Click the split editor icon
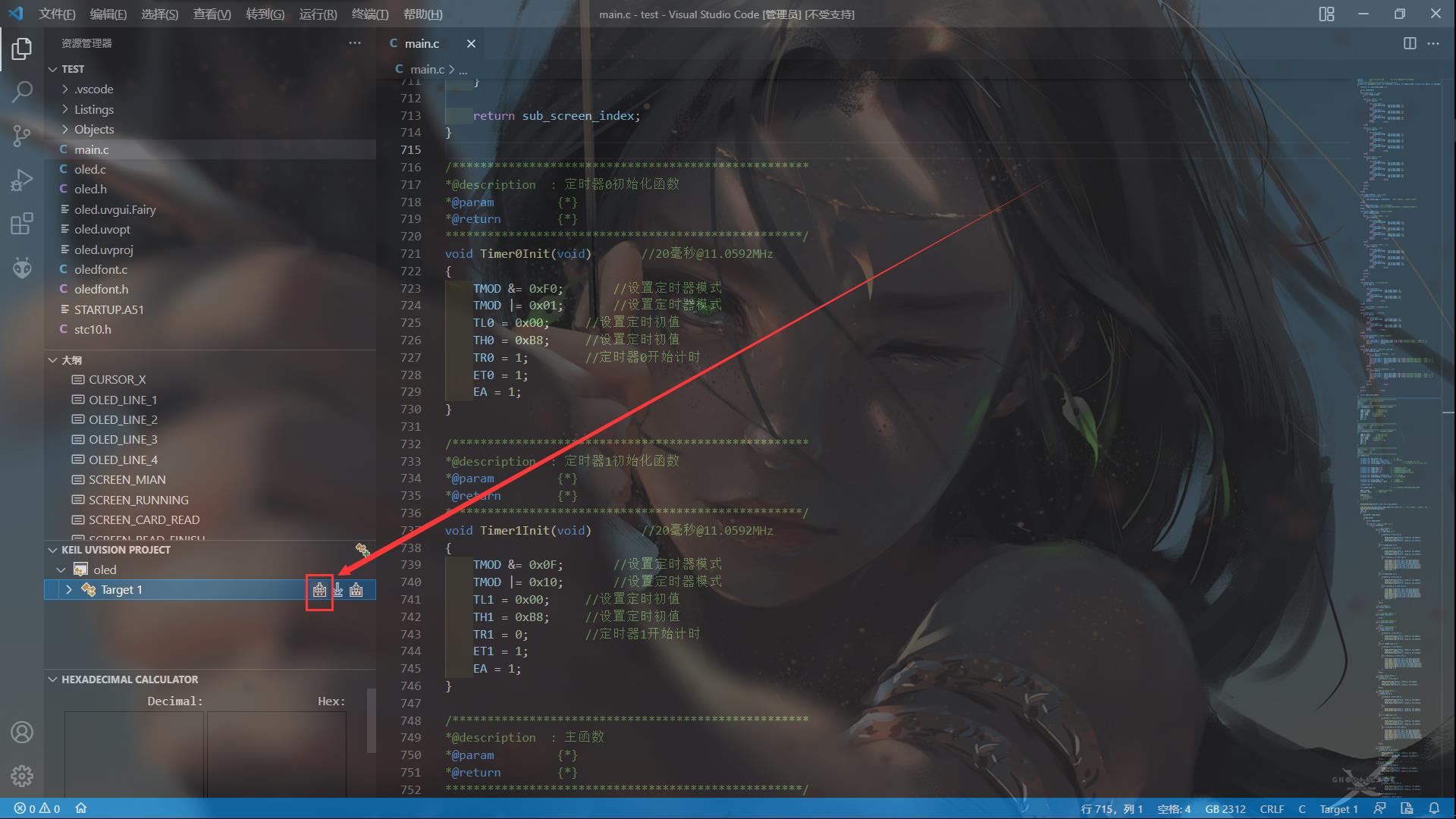Viewport: 1456px width, 819px height. point(1410,43)
